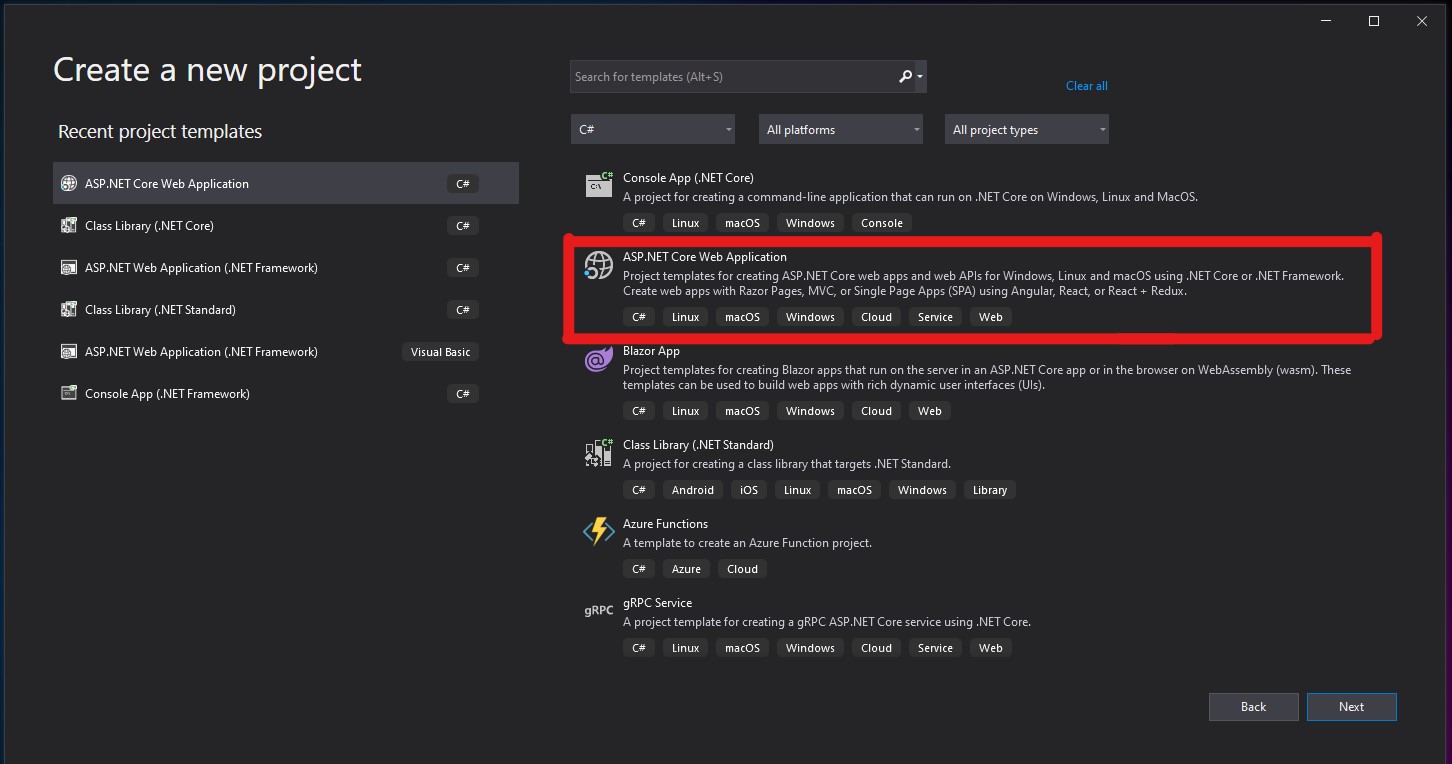Click the Class Library (.NET Standard) icon
1452x764 pixels.
coord(598,453)
